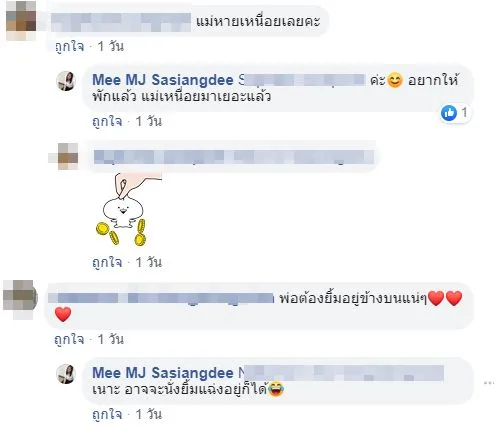Open Mee MJ Sasiangdee's avatar on first reply
This screenshot has height=429, width=499.
66,81
